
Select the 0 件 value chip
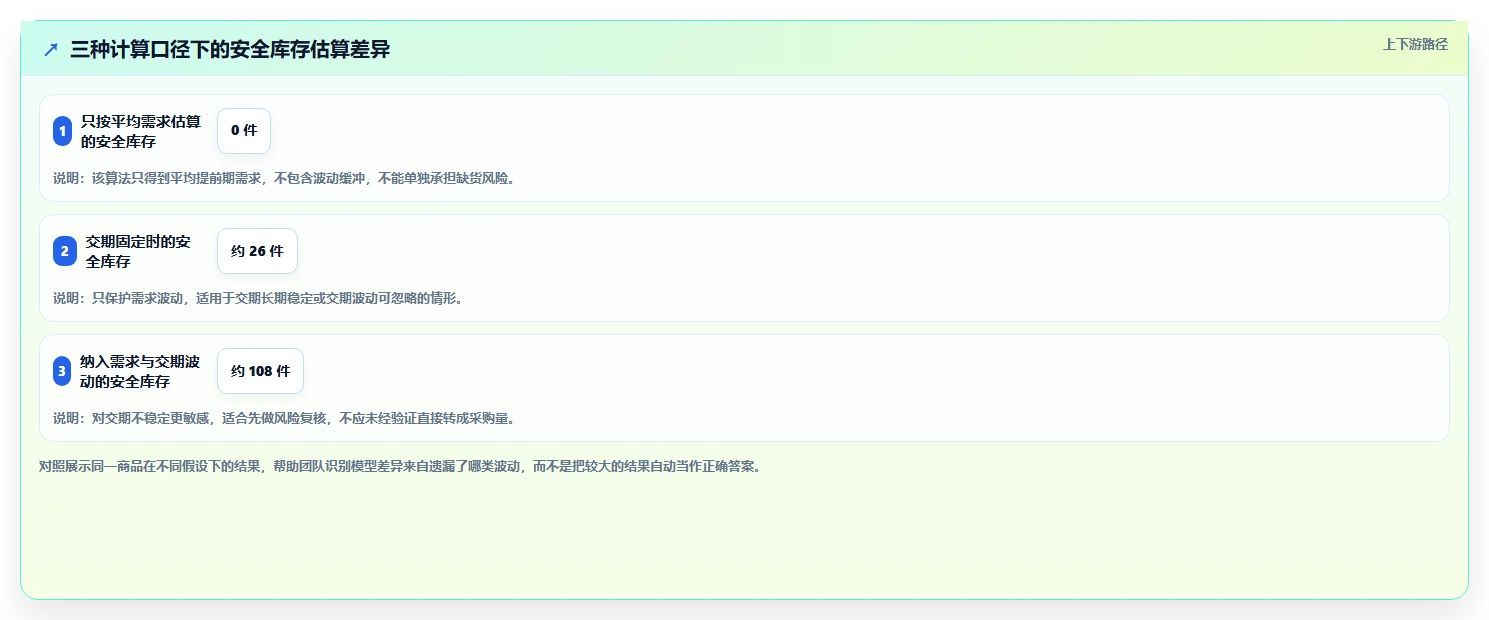(x=244, y=131)
